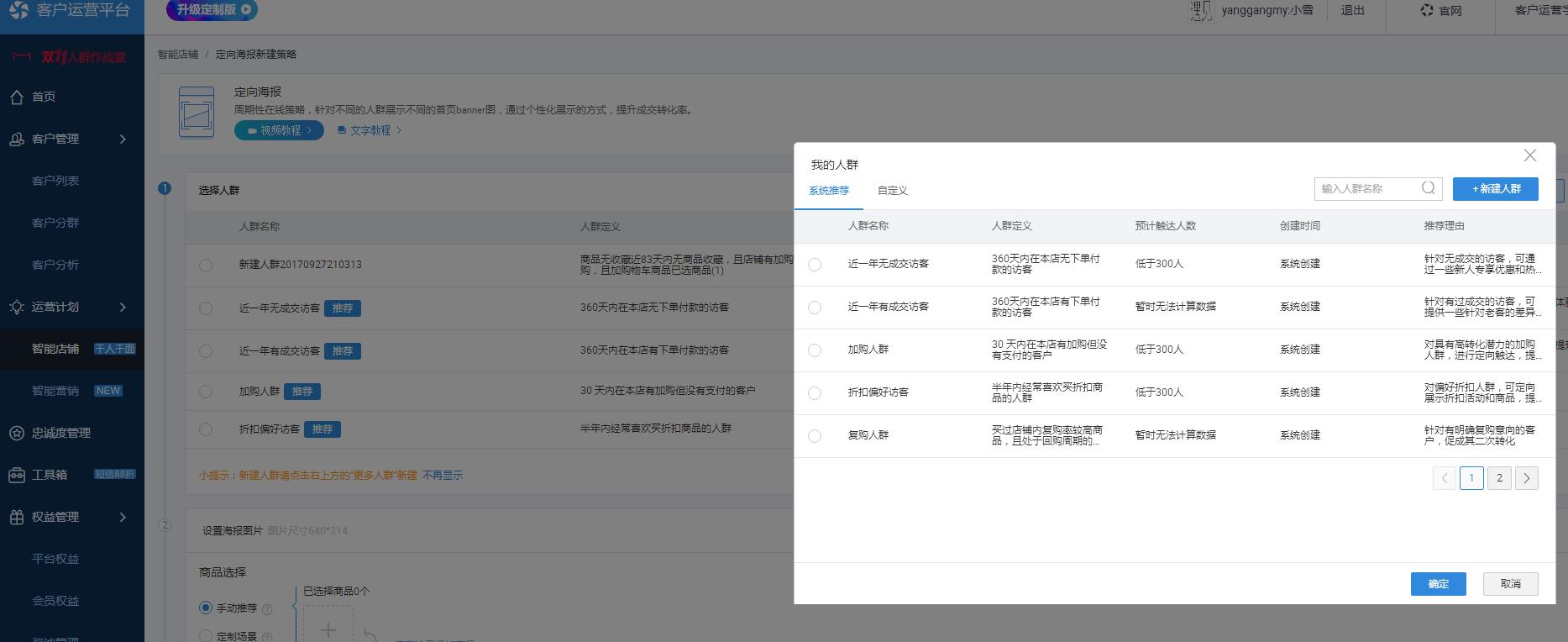Click yanggangmy:小雪 username in top bar
Image resolution: width=1568 pixels, height=642 pixels.
click(x=1267, y=10)
